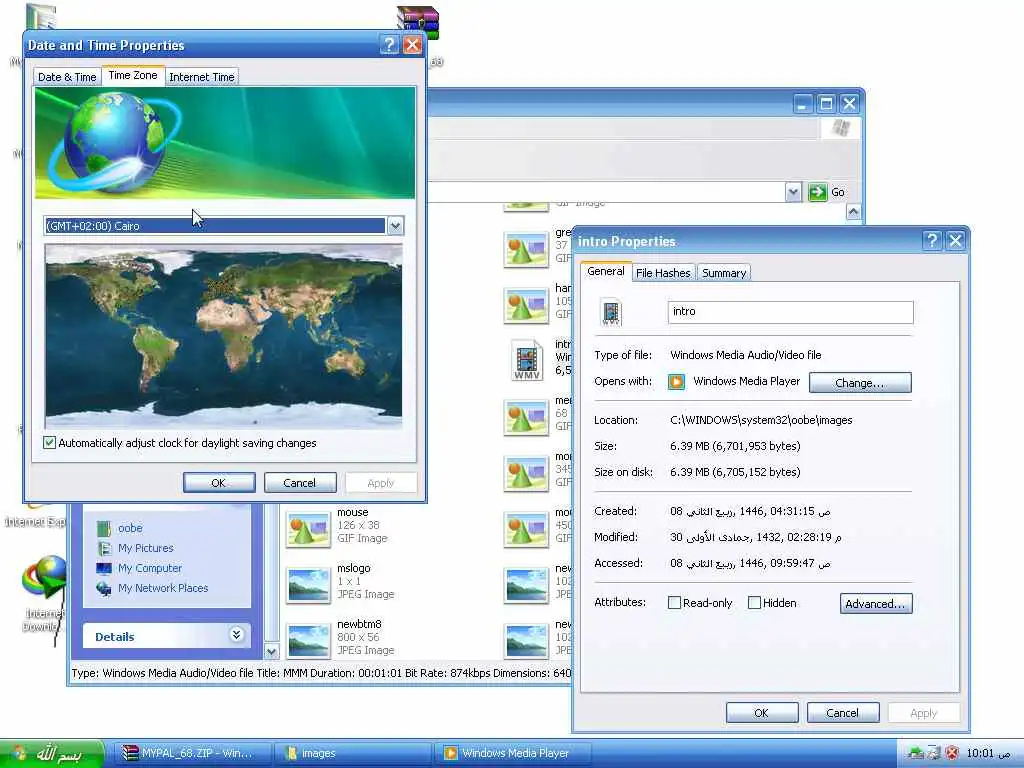The image size is (1024, 768).
Task: Click the help button in Date and Time Properties
Action: [389, 45]
